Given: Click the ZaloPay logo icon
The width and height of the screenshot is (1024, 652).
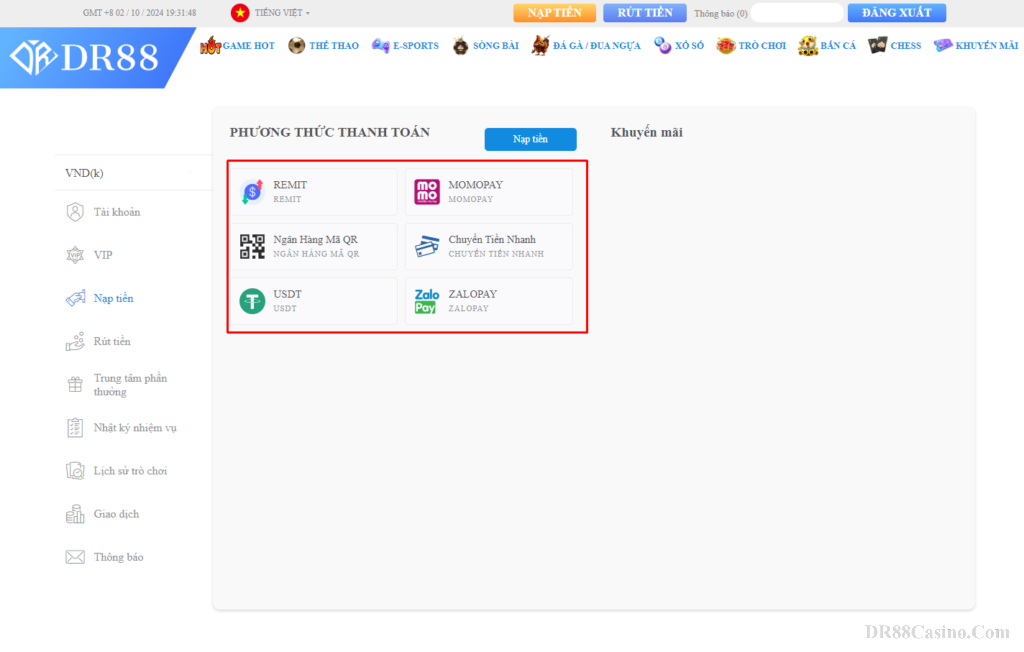Looking at the screenshot, I should click(427, 301).
